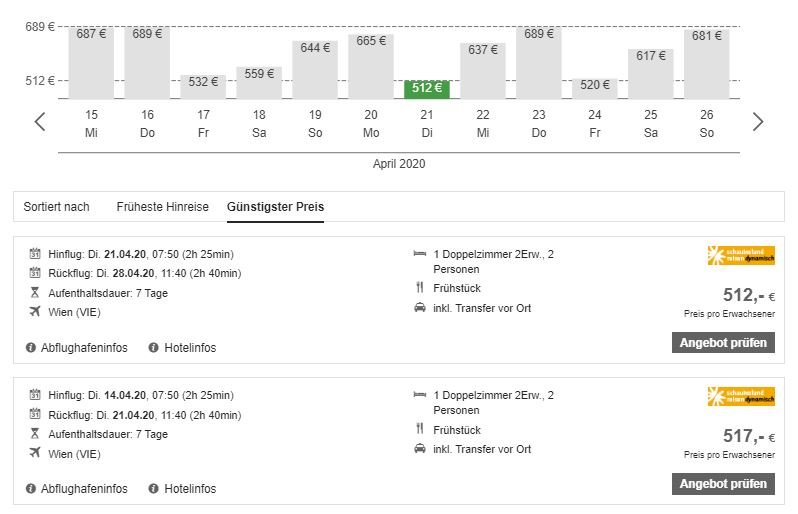Select the 520 € price bar

pos(595,87)
